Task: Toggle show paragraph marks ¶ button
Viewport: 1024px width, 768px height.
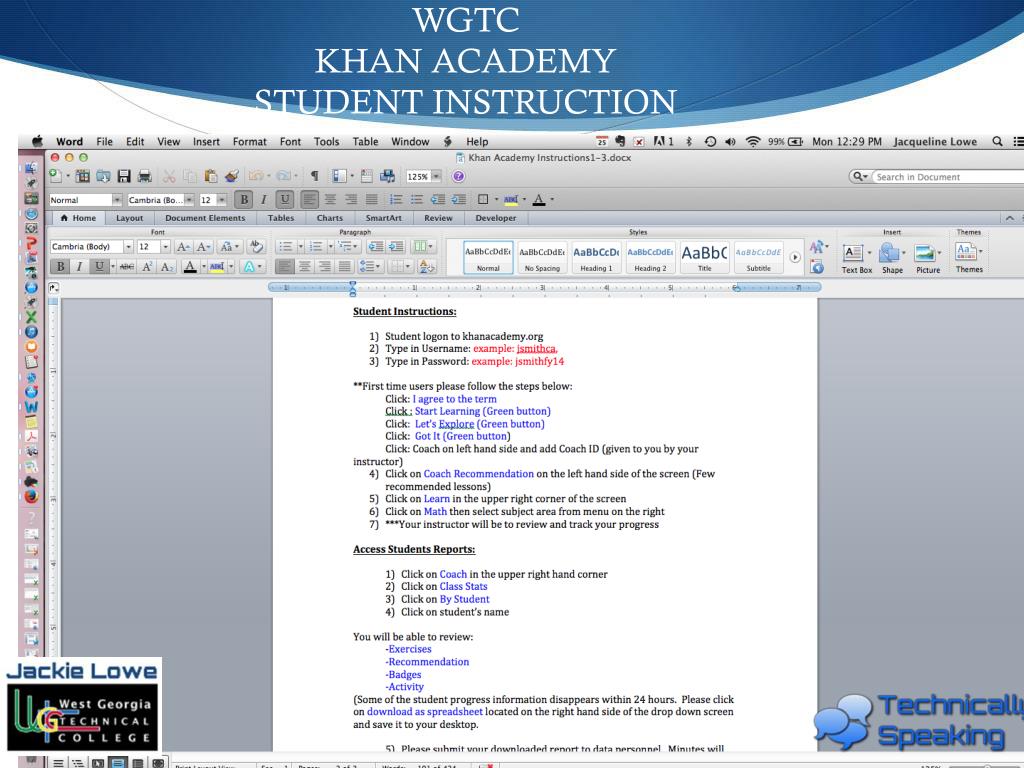Action: (x=315, y=176)
